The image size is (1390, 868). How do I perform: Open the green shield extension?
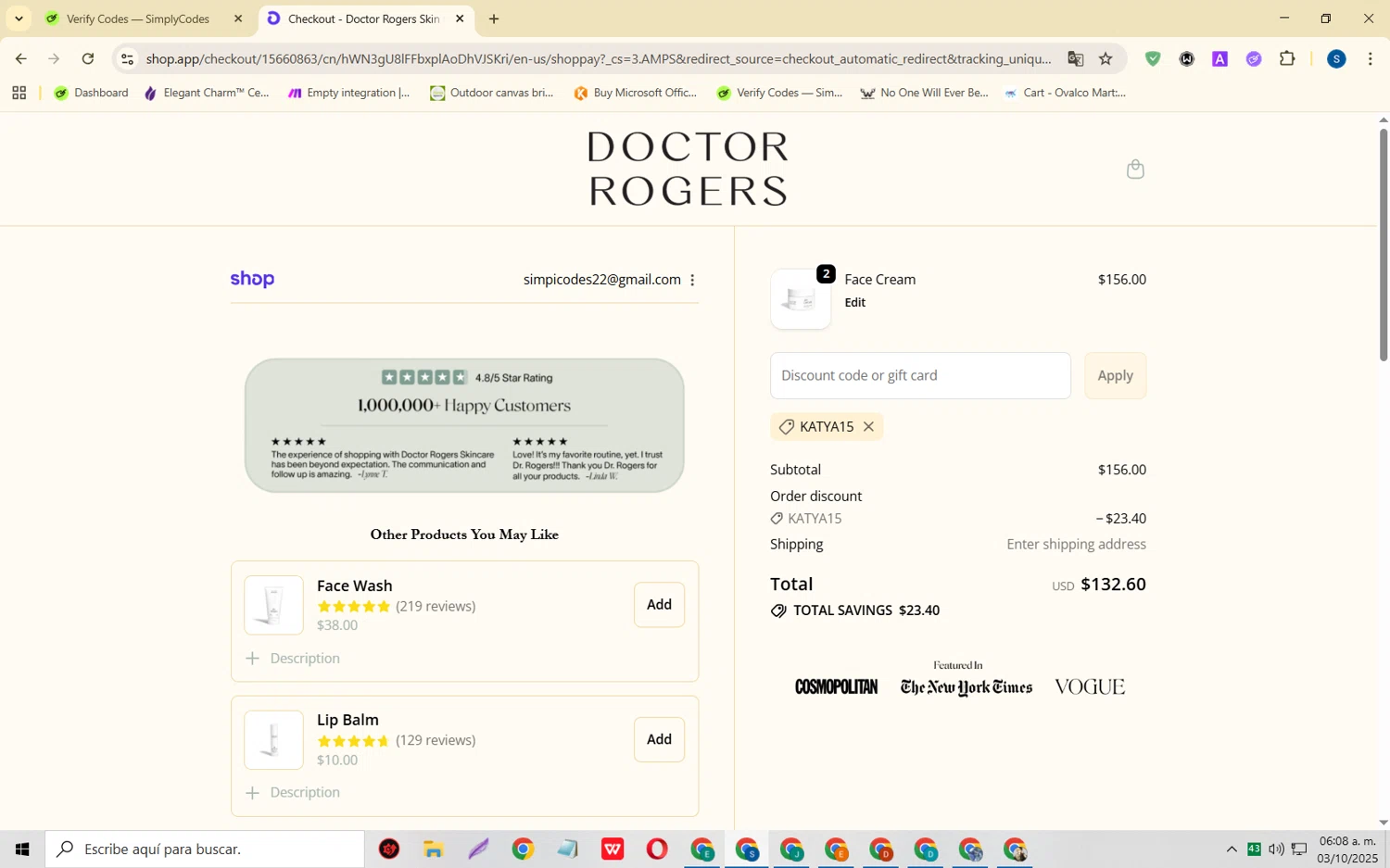coord(1153,58)
